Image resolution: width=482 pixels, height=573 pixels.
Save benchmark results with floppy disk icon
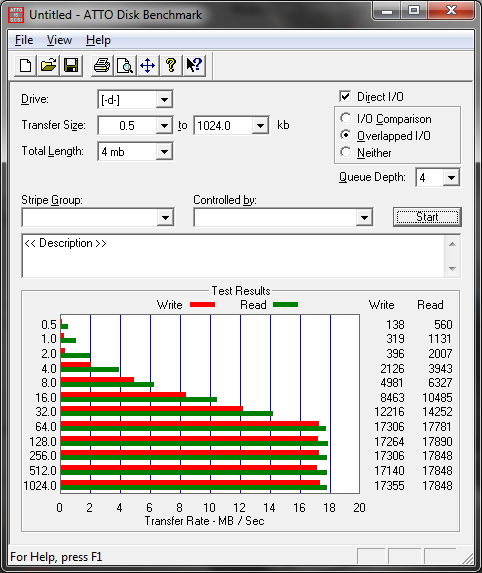(71, 66)
